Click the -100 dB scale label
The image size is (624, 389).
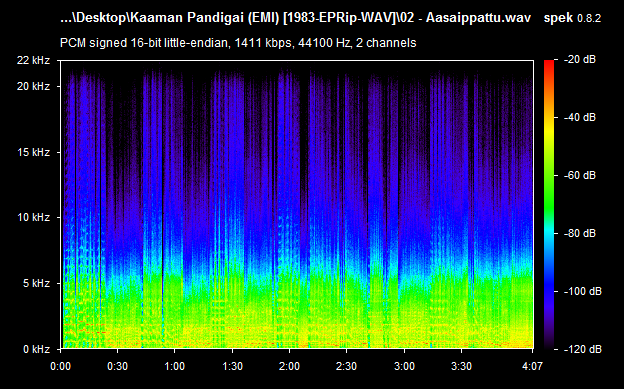coord(583,291)
